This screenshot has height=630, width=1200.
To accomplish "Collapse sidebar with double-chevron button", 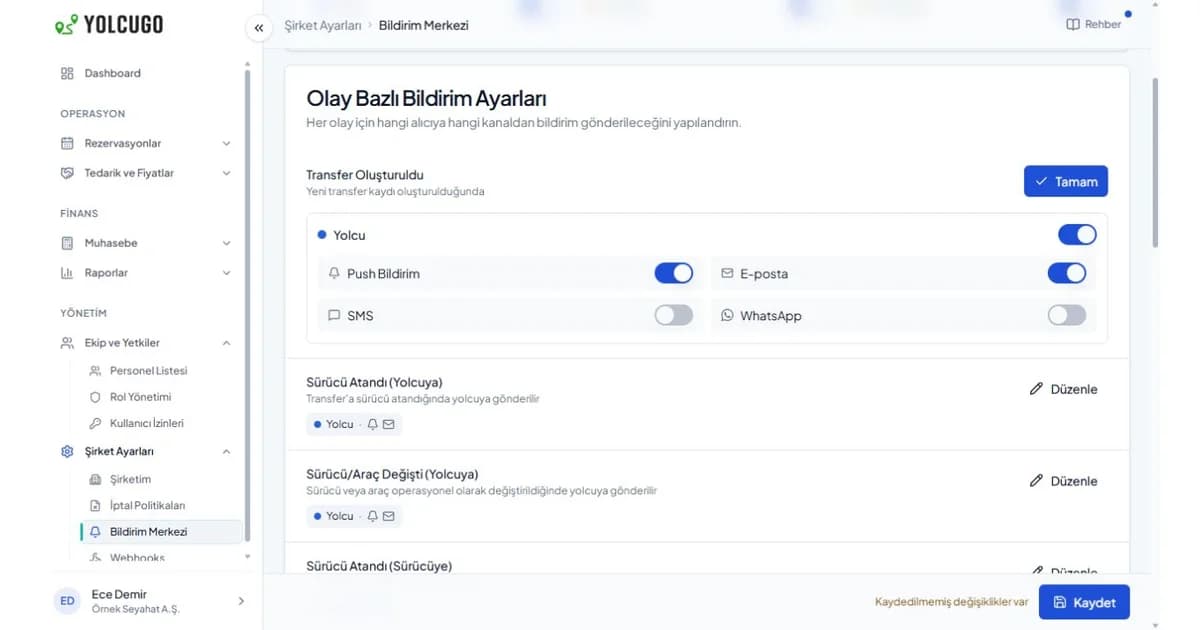I will tap(259, 28).
